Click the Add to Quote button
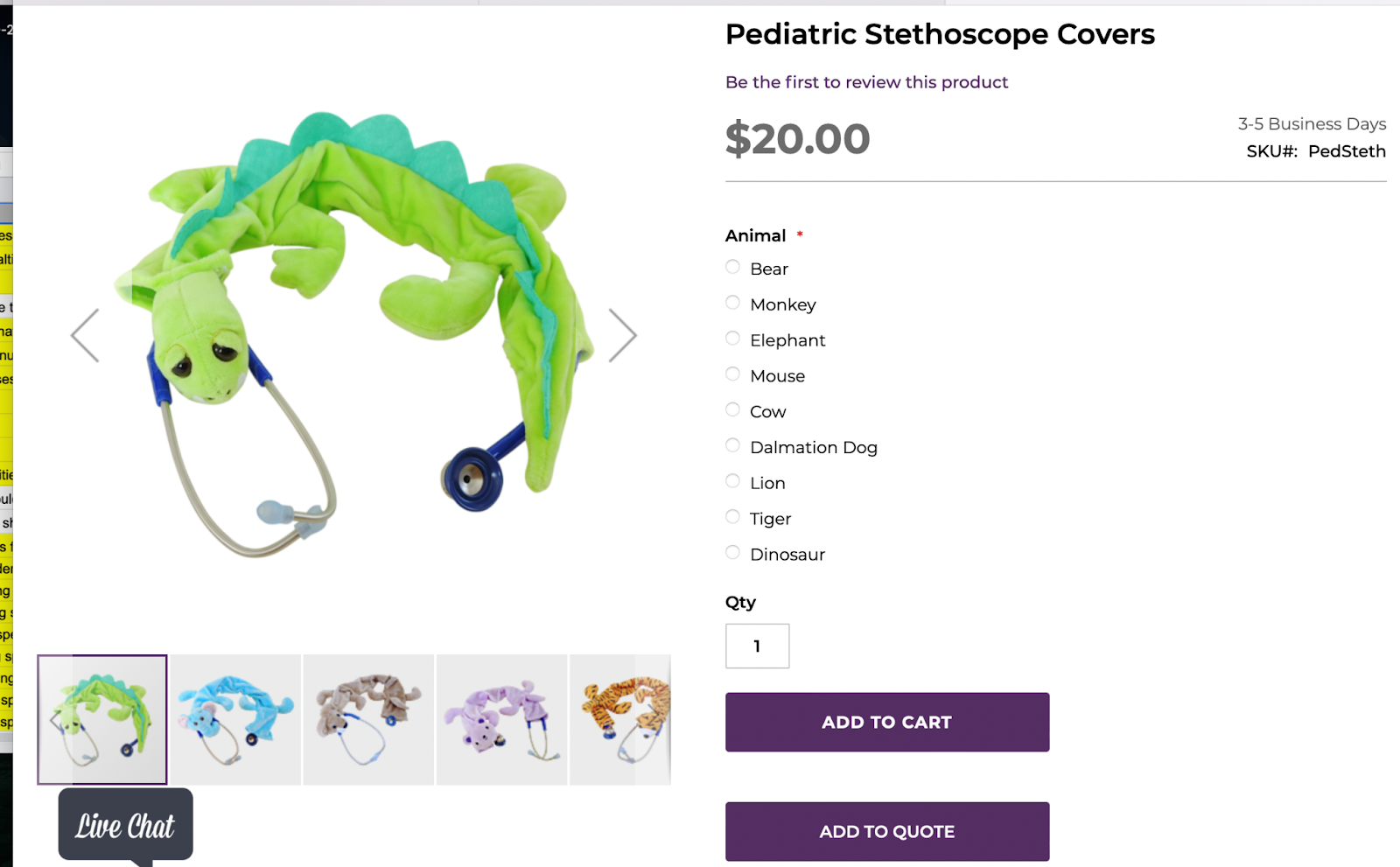Screen dimensions: 1400x867 coord(886,831)
